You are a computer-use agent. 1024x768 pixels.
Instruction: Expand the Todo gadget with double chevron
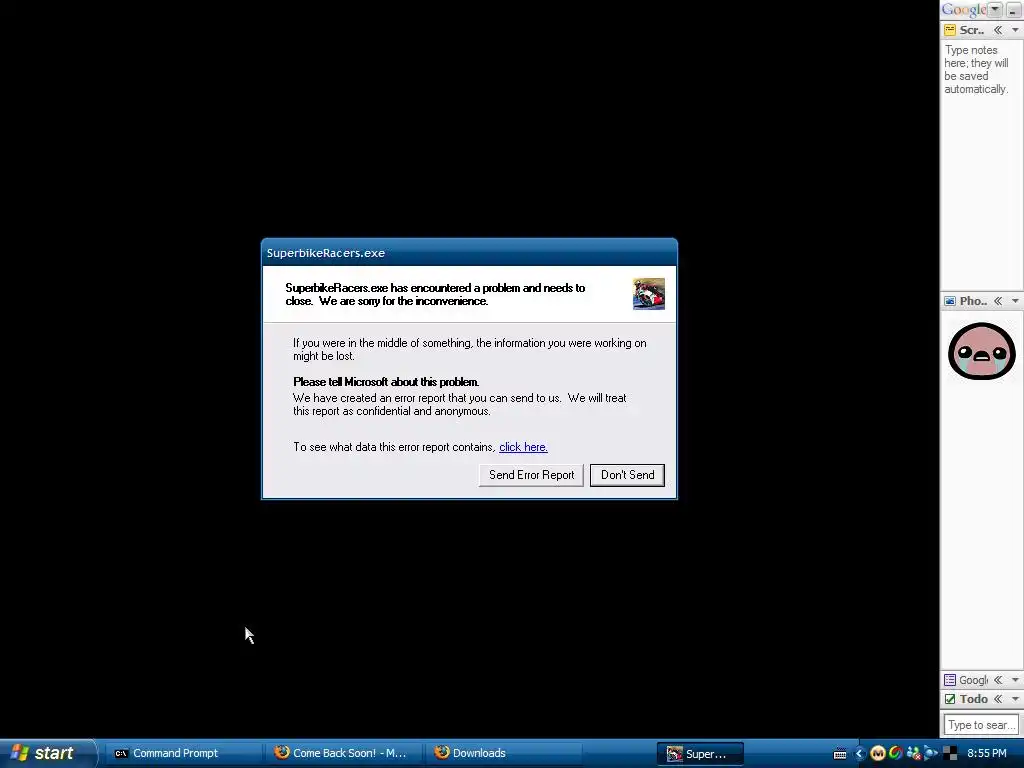click(998, 699)
